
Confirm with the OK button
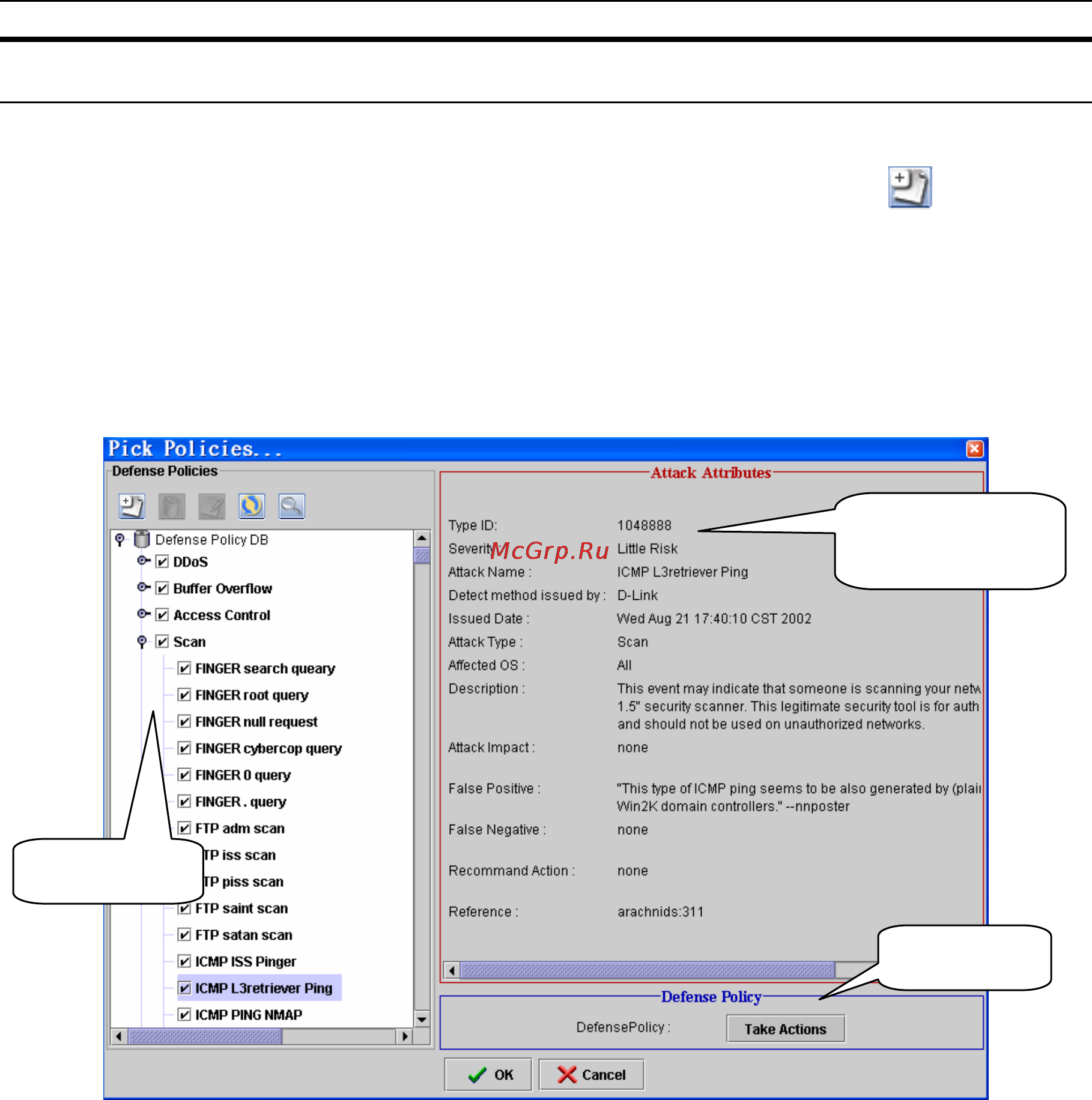(488, 1075)
